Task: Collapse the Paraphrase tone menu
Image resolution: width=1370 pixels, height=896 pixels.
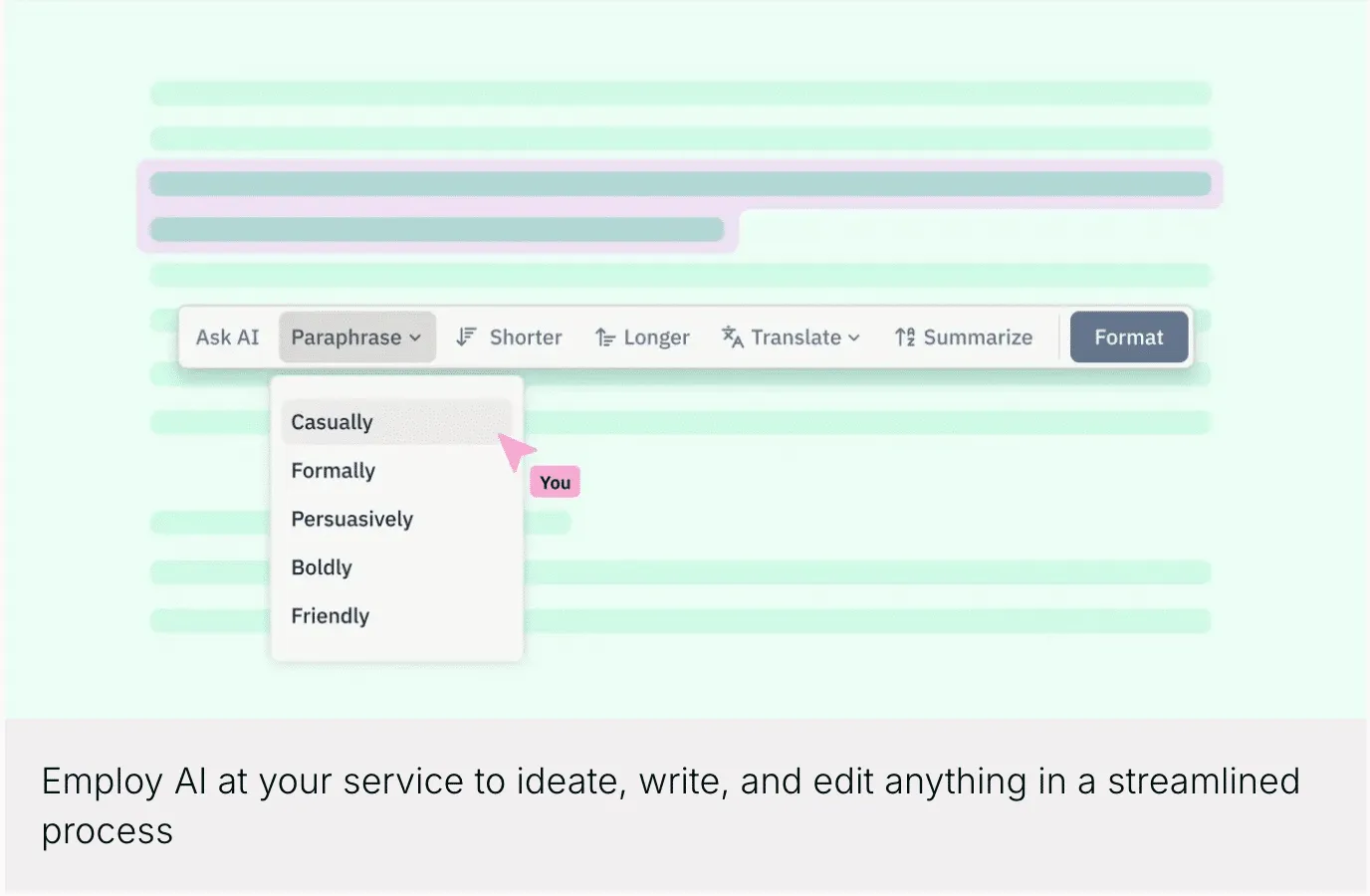Action: point(415,336)
